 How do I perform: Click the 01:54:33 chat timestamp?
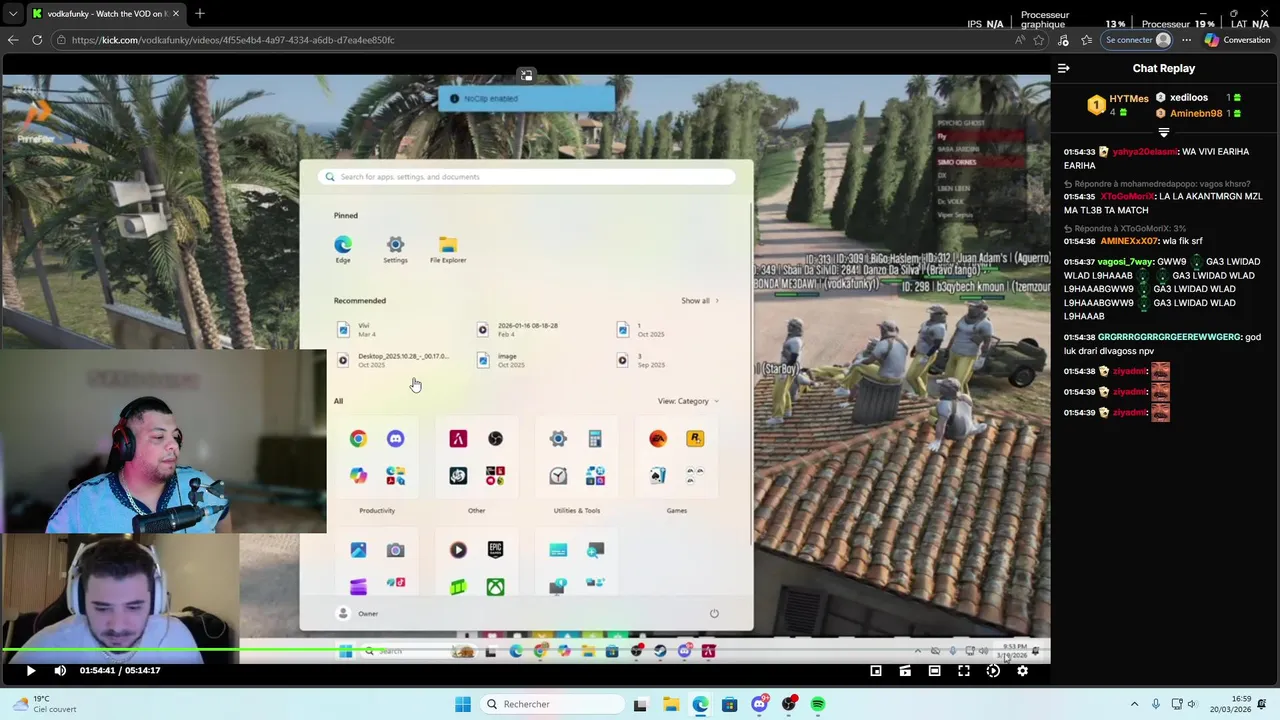1079,152
